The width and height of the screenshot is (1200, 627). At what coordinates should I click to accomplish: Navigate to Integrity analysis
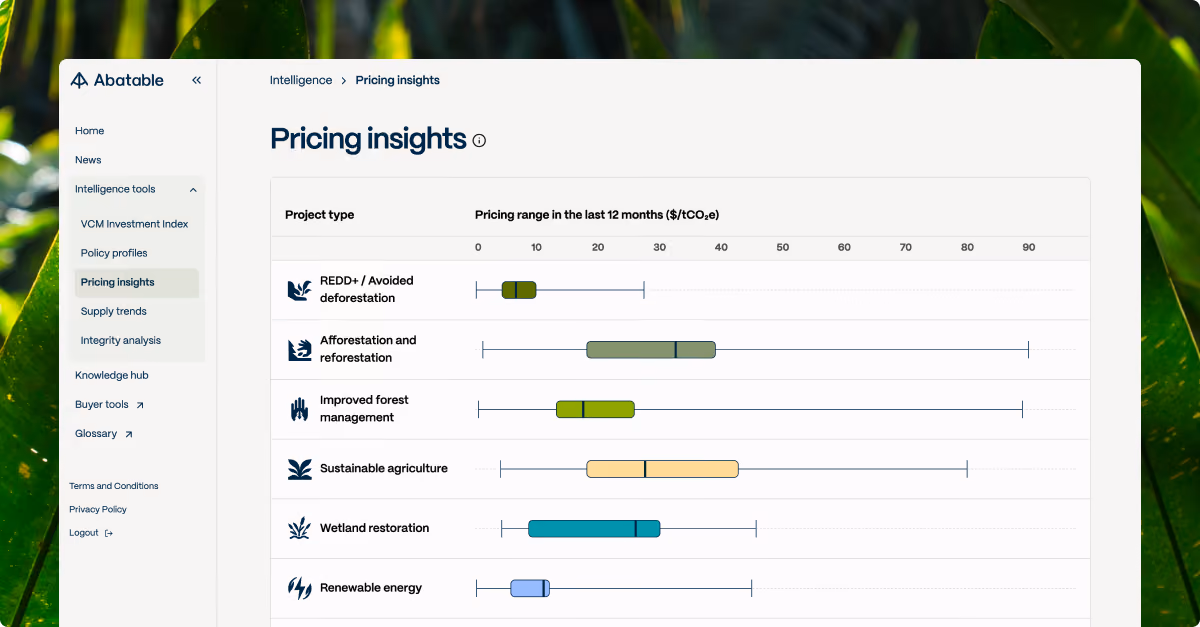[121, 340]
